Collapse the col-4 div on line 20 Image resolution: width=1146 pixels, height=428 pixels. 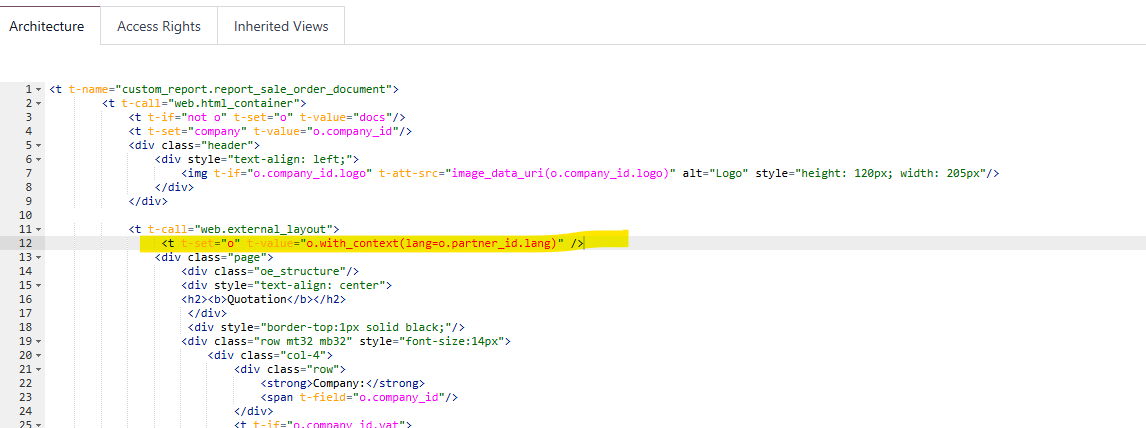click(39, 355)
